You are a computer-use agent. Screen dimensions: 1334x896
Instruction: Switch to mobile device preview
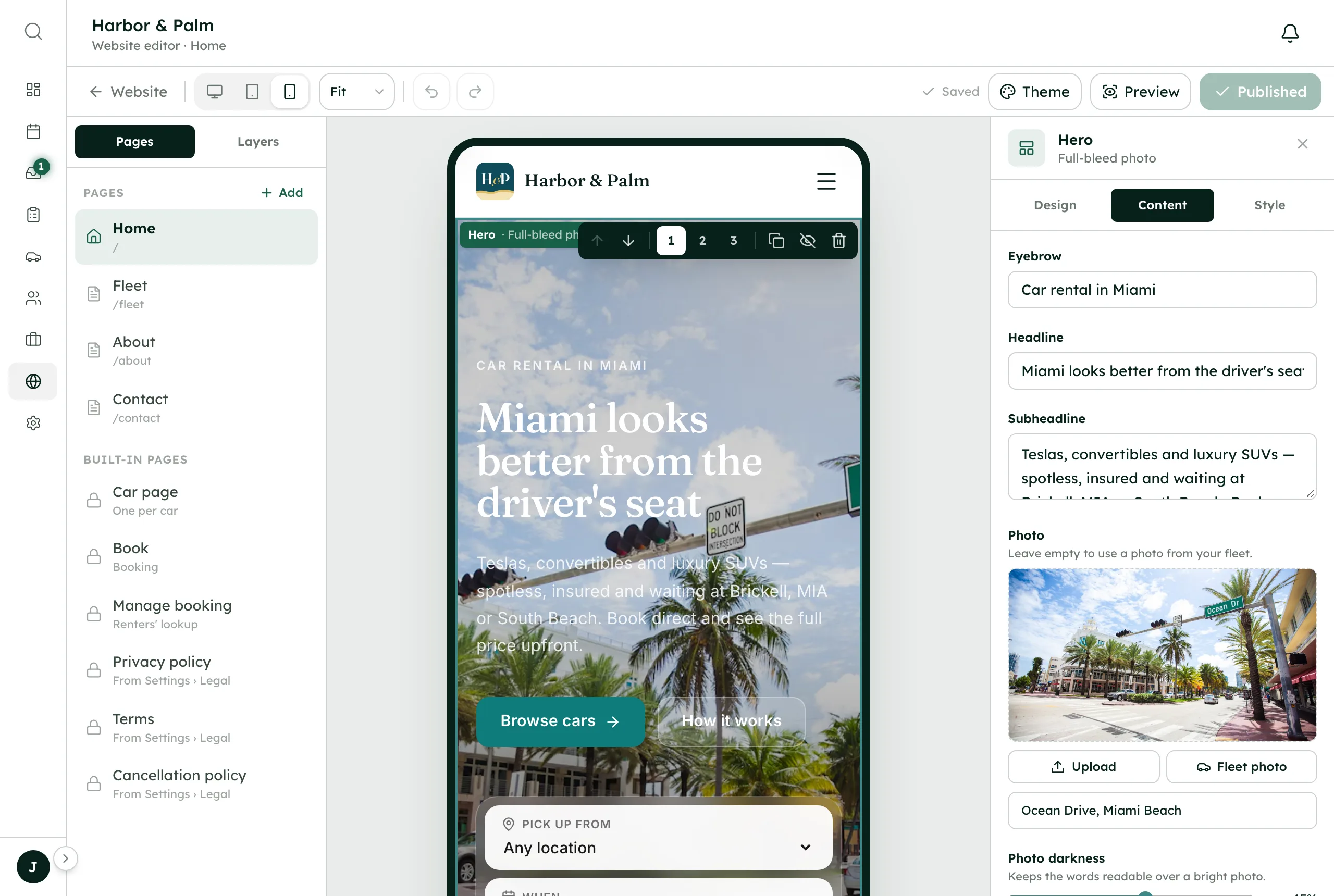[290, 92]
